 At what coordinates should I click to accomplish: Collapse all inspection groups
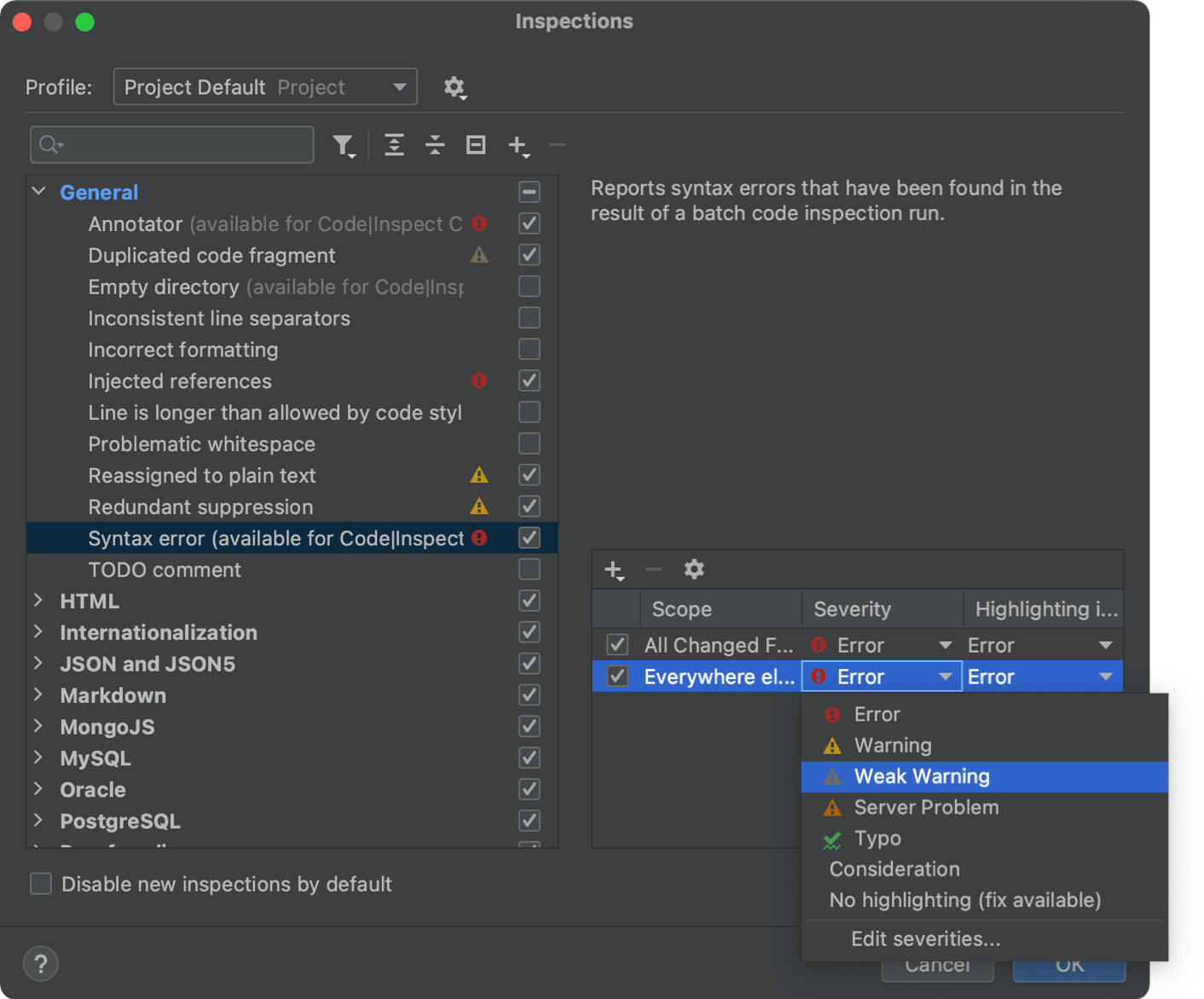[x=435, y=145]
